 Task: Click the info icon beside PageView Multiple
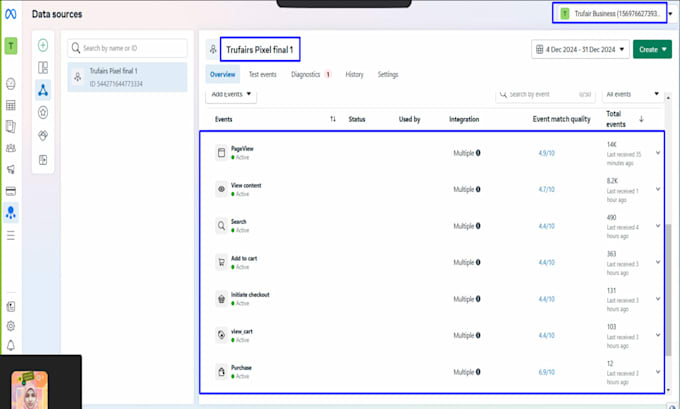point(478,153)
